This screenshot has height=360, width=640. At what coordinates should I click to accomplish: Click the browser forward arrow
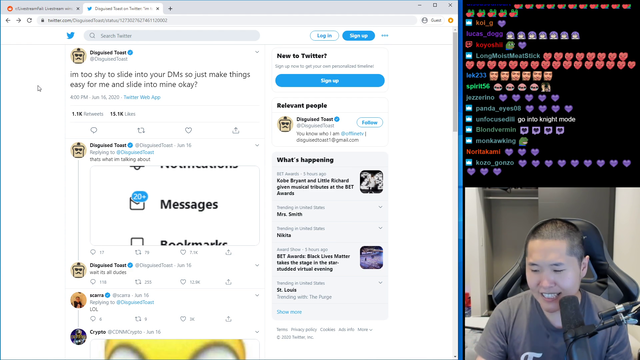pyautogui.click(x=19, y=20)
